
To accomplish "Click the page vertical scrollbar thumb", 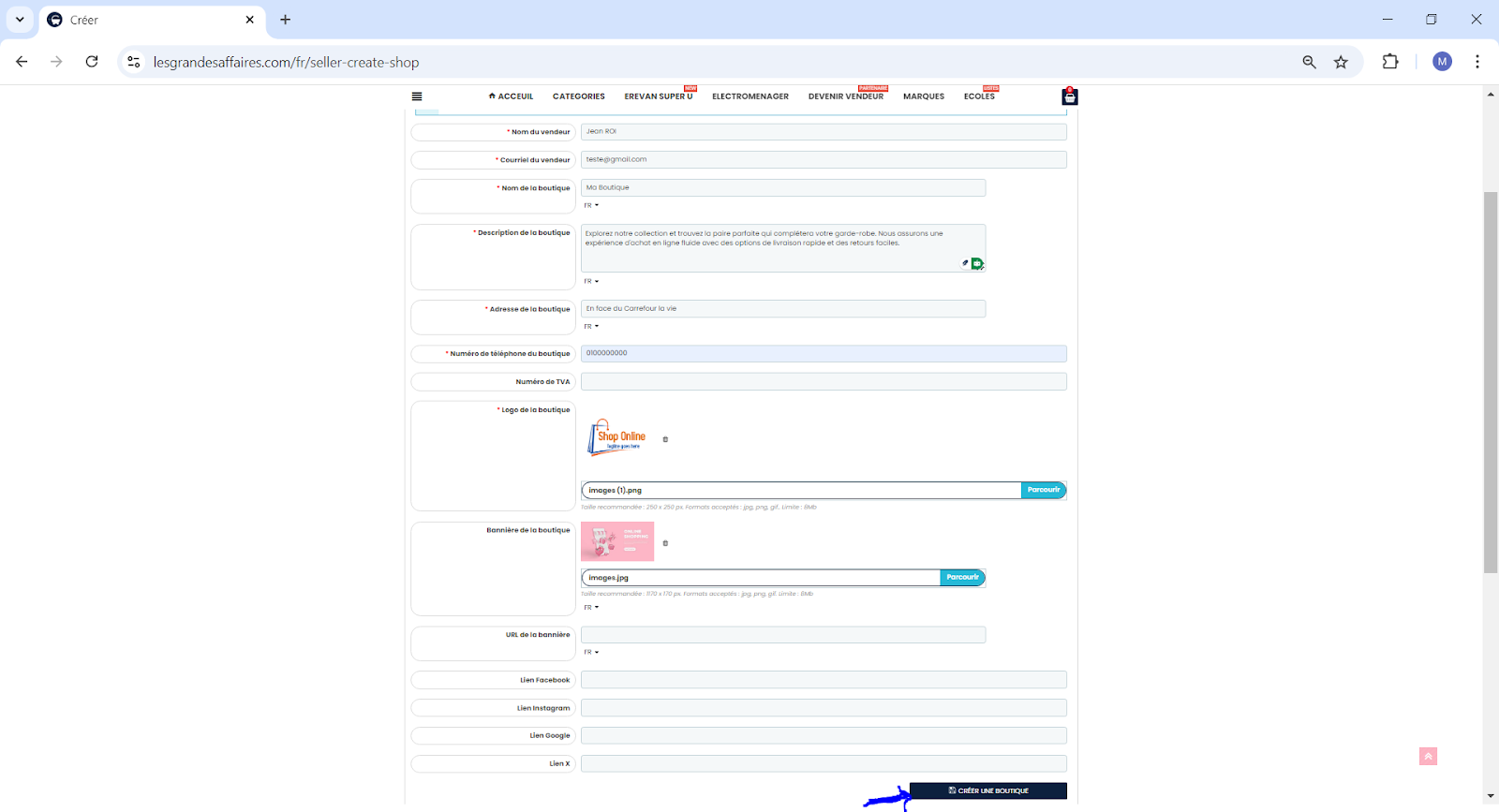I will (x=1491, y=382).
